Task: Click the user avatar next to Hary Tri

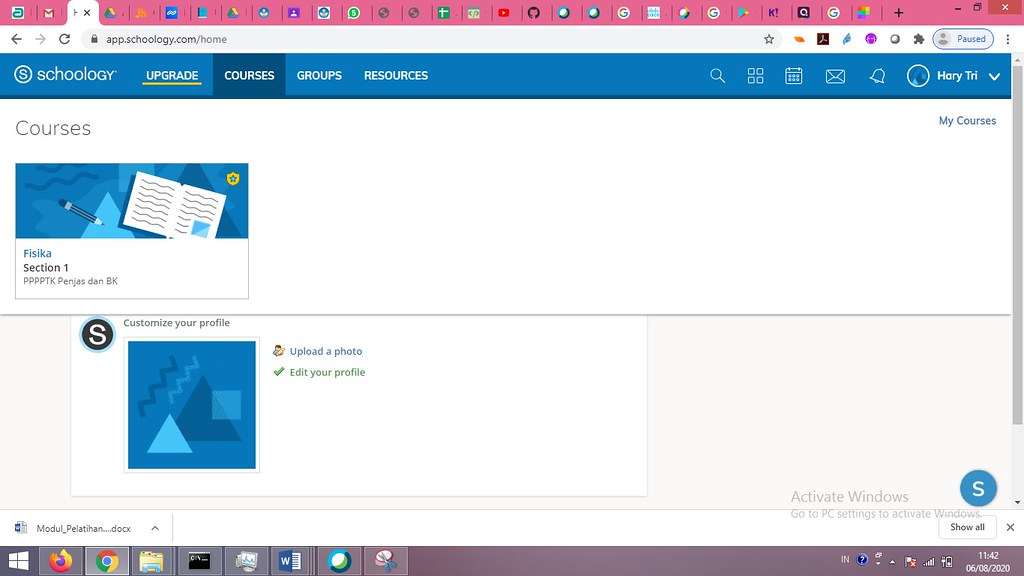Action: click(918, 76)
